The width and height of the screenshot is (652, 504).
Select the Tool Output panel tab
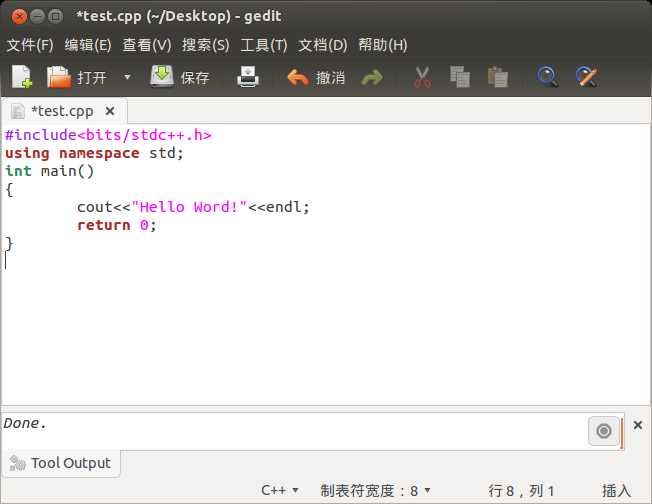pos(62,463)
